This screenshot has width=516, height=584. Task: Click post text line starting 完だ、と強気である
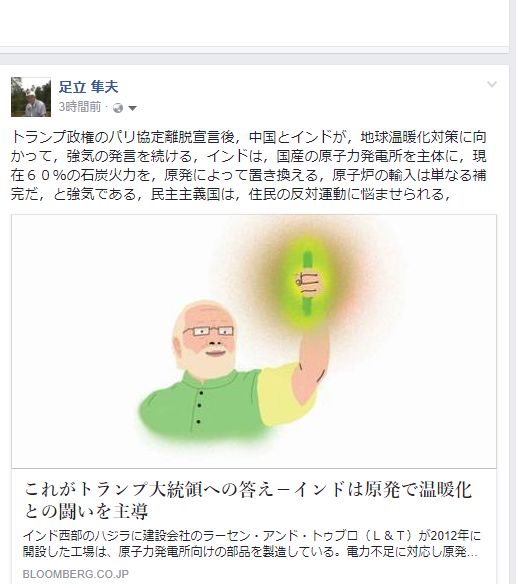(x=231, y=194)
